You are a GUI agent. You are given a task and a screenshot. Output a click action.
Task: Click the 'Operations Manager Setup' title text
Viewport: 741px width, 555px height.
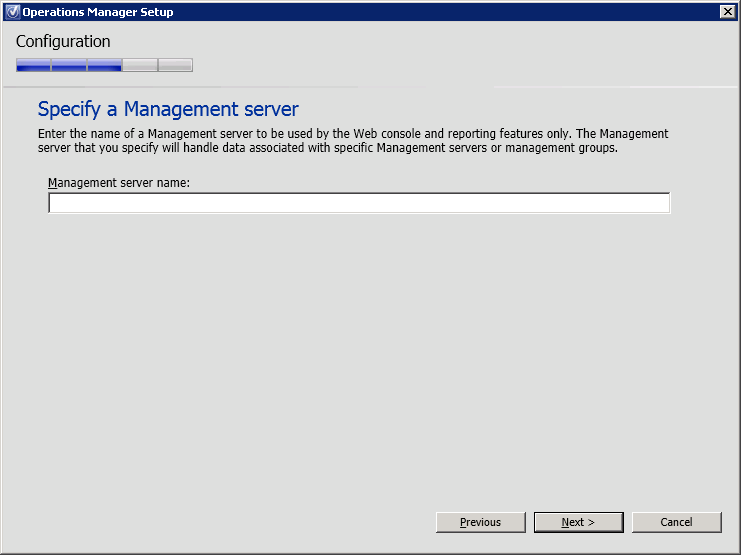click(98, 12)
